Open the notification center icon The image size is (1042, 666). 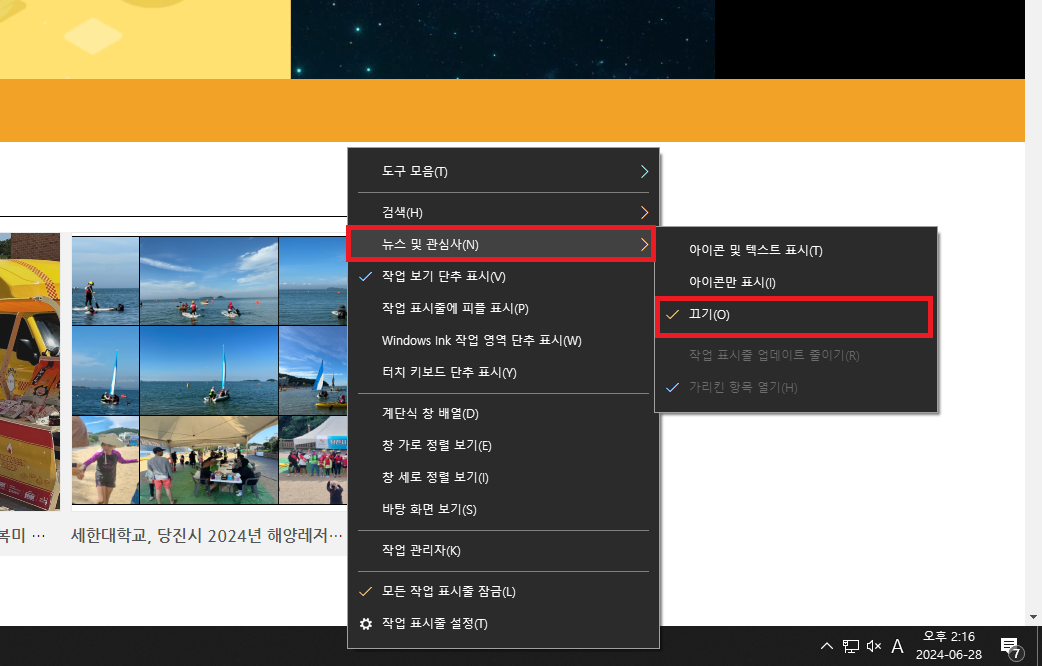(x=1010, y=646)
